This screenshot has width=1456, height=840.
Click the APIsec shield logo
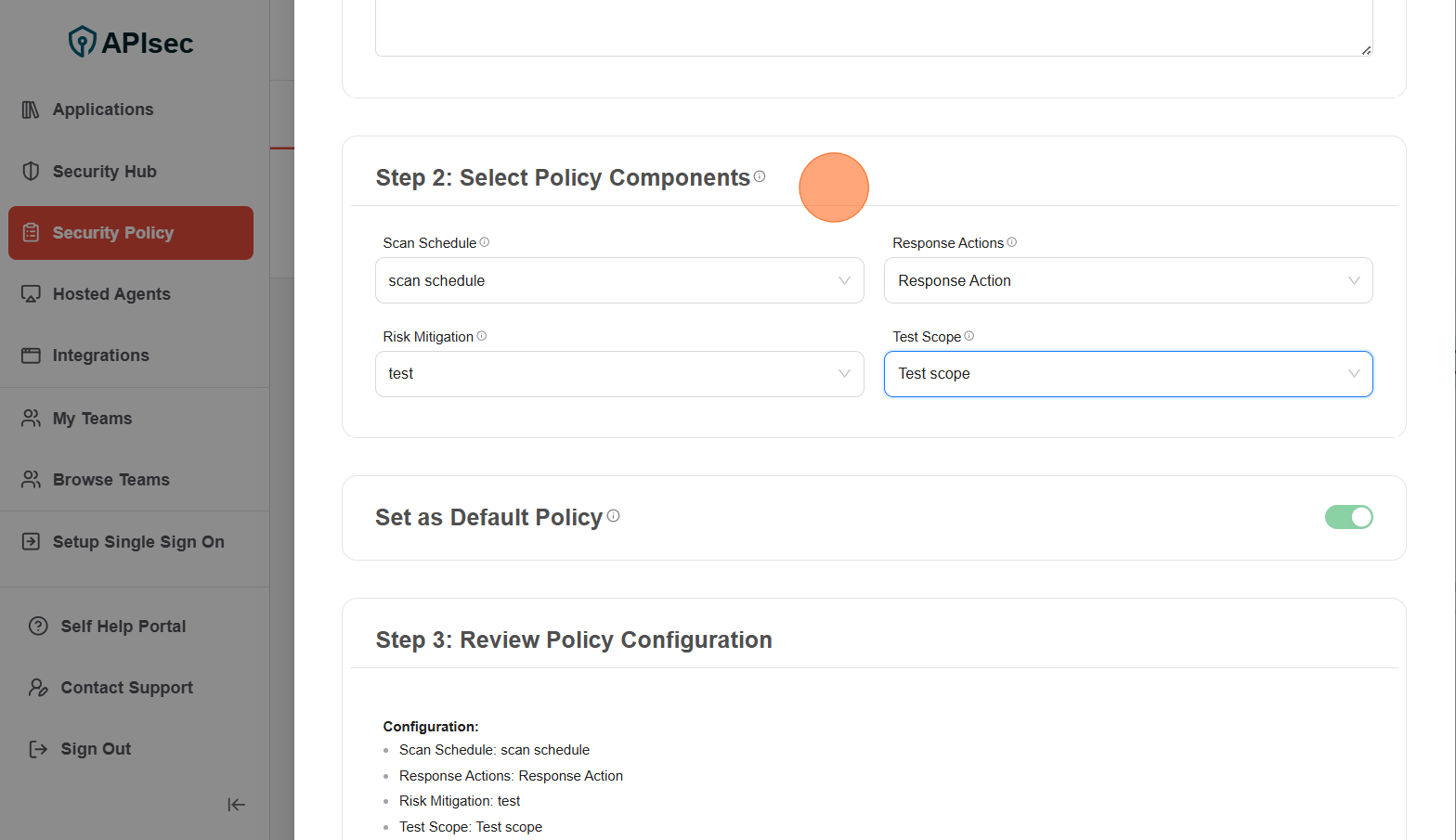(x=83, y=42)
